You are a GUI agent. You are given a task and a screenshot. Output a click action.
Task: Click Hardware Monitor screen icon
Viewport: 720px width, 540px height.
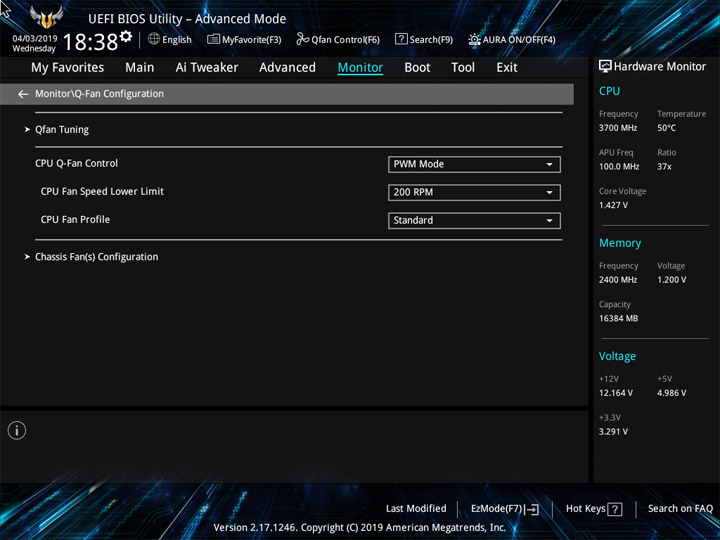[x=605, y=67]
